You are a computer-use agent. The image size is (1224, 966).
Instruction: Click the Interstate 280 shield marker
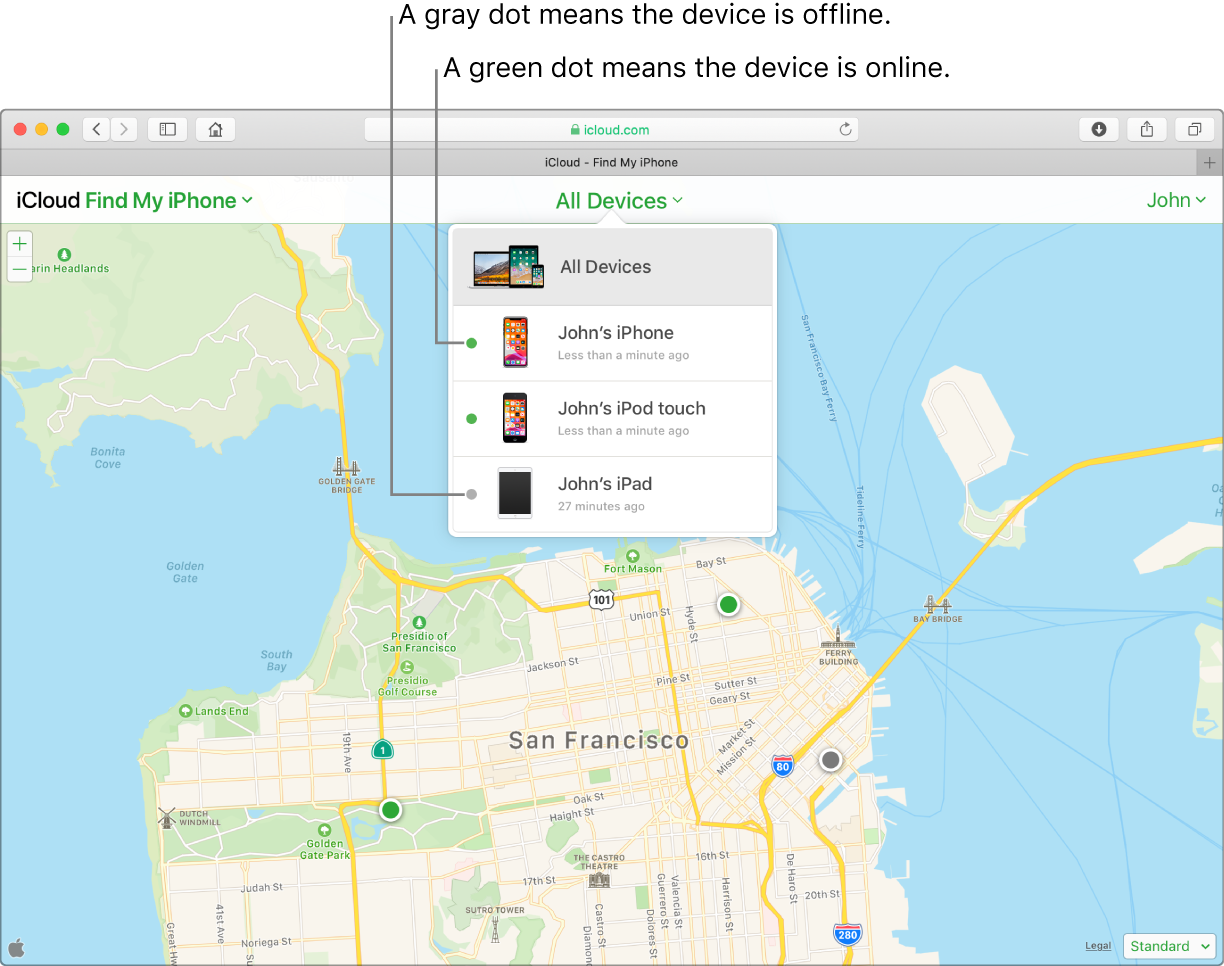[x=847, y=935]
